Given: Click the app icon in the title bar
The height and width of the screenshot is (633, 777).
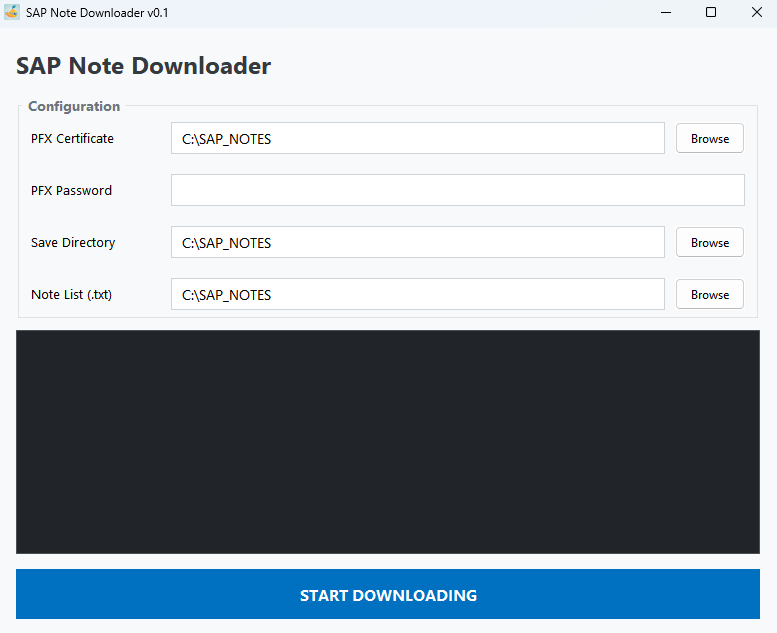Looking at the screenshot, I should coord(12,12).
